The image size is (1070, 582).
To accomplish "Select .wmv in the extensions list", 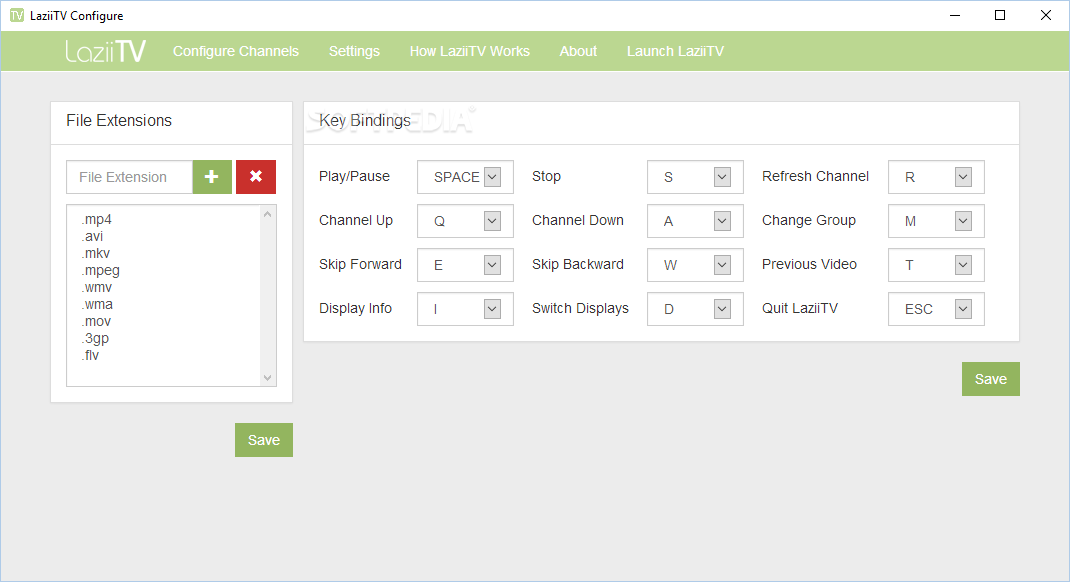I will (96, 287).
